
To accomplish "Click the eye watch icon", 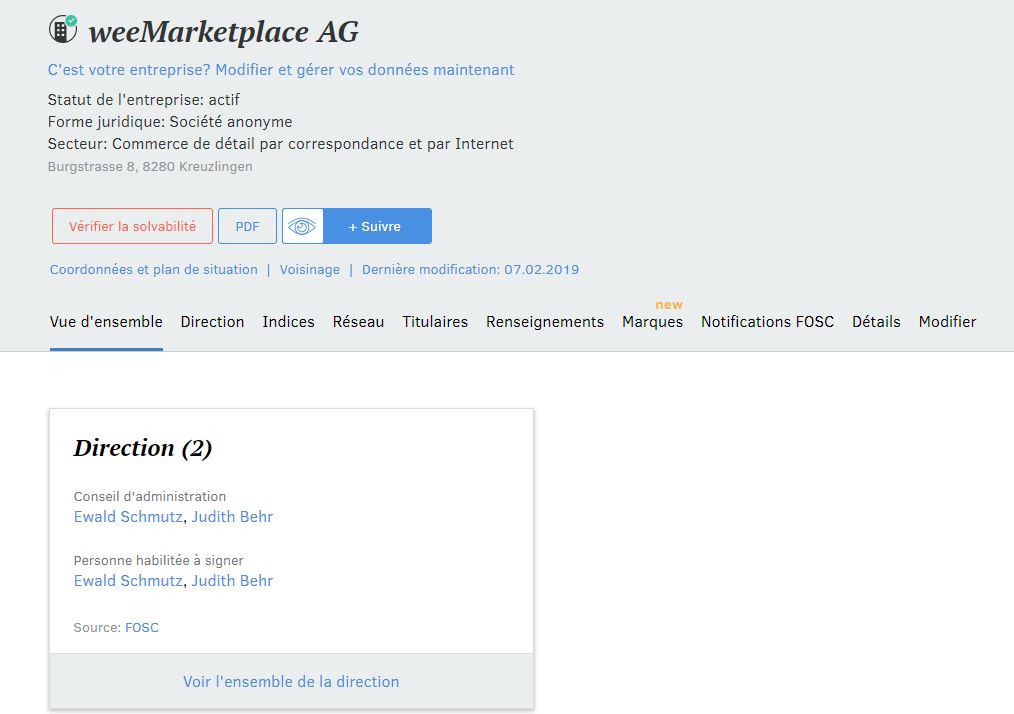I will click(302, 226).
